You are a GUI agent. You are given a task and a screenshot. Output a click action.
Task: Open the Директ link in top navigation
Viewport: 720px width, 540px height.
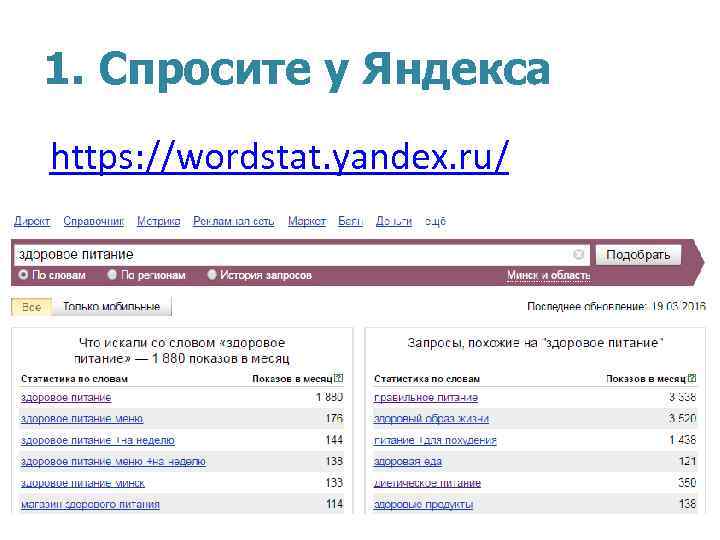tap(32, 221)
